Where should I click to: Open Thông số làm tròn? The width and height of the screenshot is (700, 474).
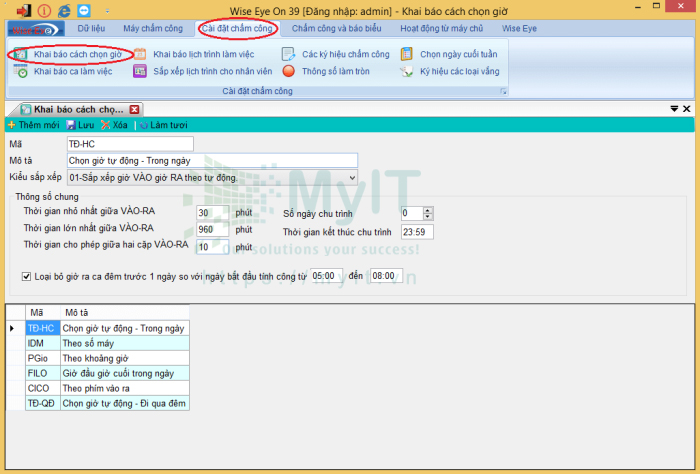click(336, 71)
